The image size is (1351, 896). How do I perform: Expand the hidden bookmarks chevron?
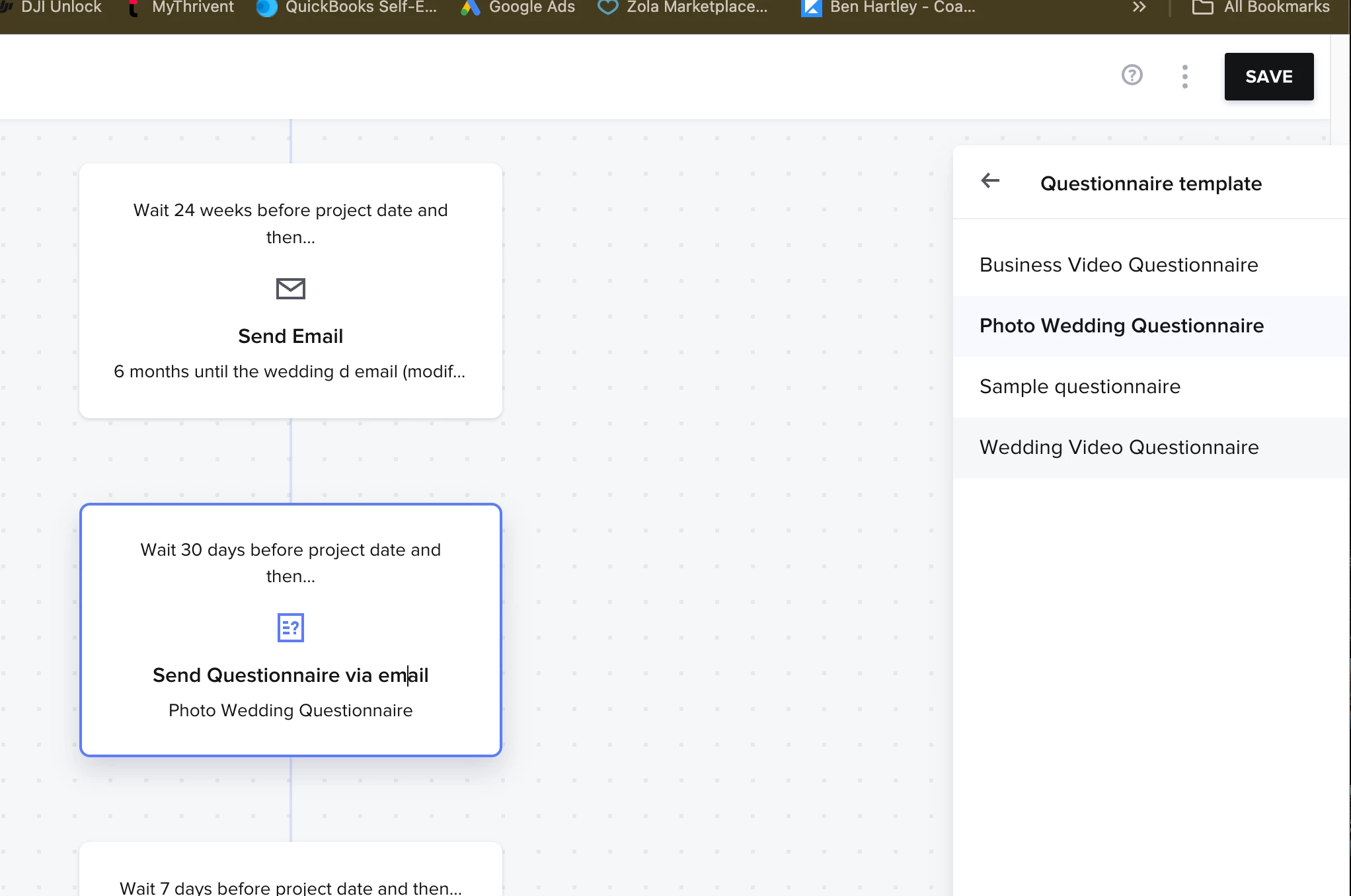(x=1138, y=7)
